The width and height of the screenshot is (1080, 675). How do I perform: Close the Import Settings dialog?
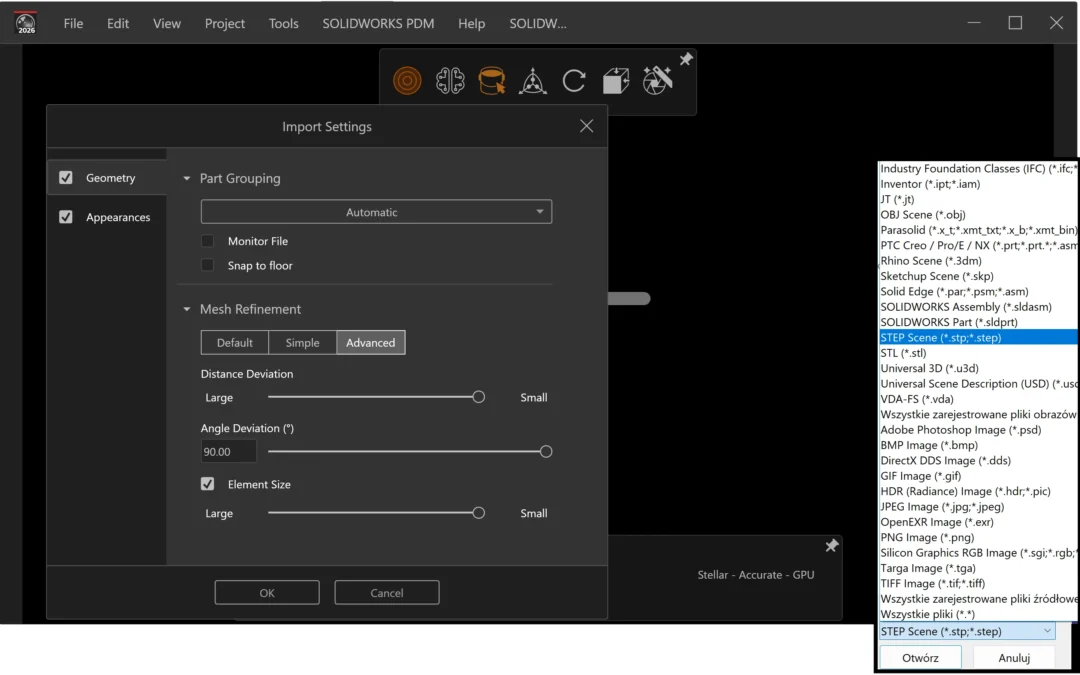[x=586, y=126]
